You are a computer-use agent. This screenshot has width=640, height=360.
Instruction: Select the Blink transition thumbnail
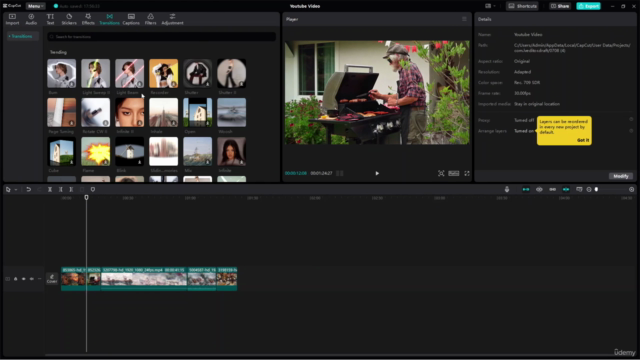129,151
